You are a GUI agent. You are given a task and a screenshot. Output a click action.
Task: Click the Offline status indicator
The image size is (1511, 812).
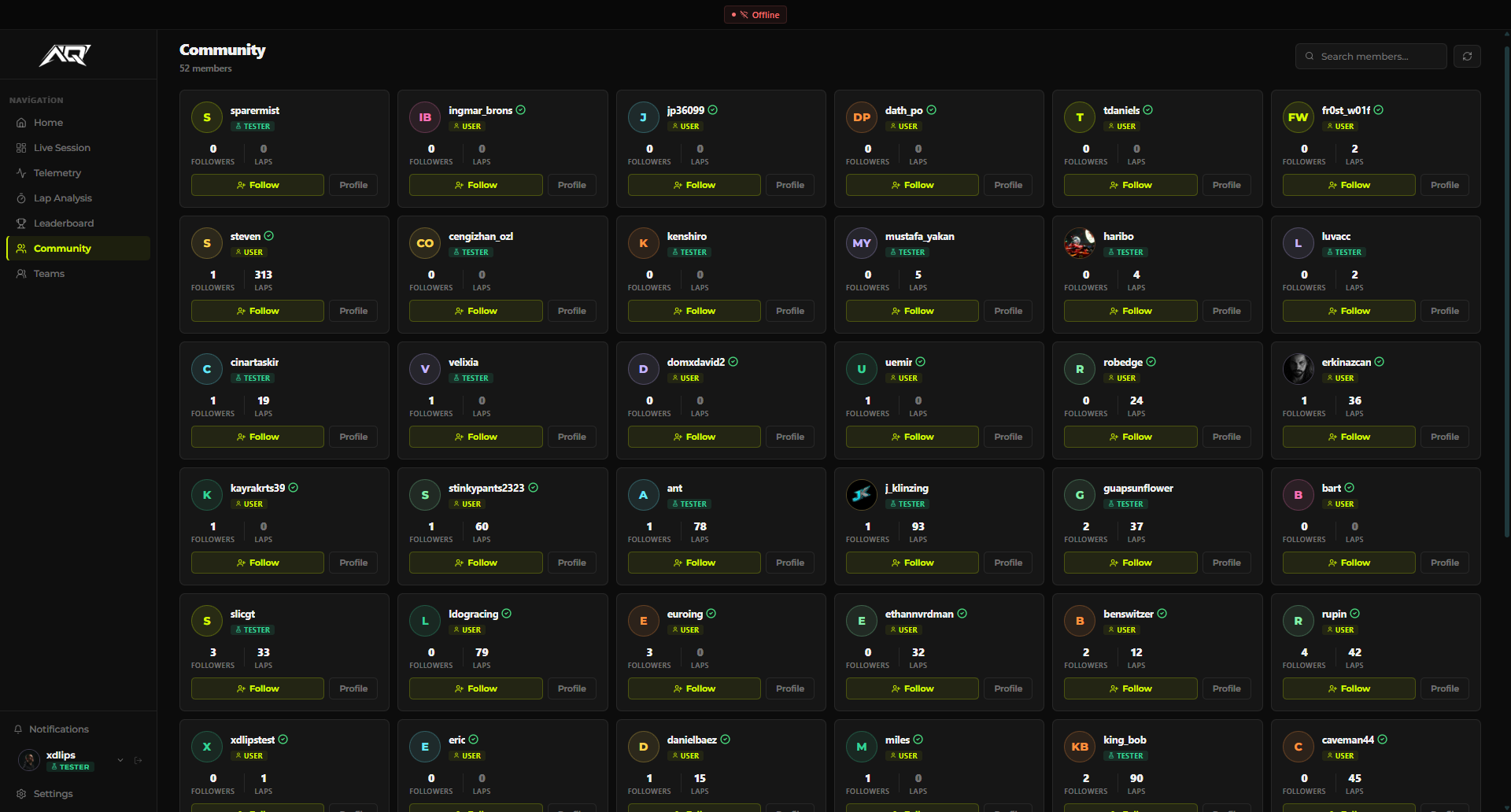tap(755, 15)
